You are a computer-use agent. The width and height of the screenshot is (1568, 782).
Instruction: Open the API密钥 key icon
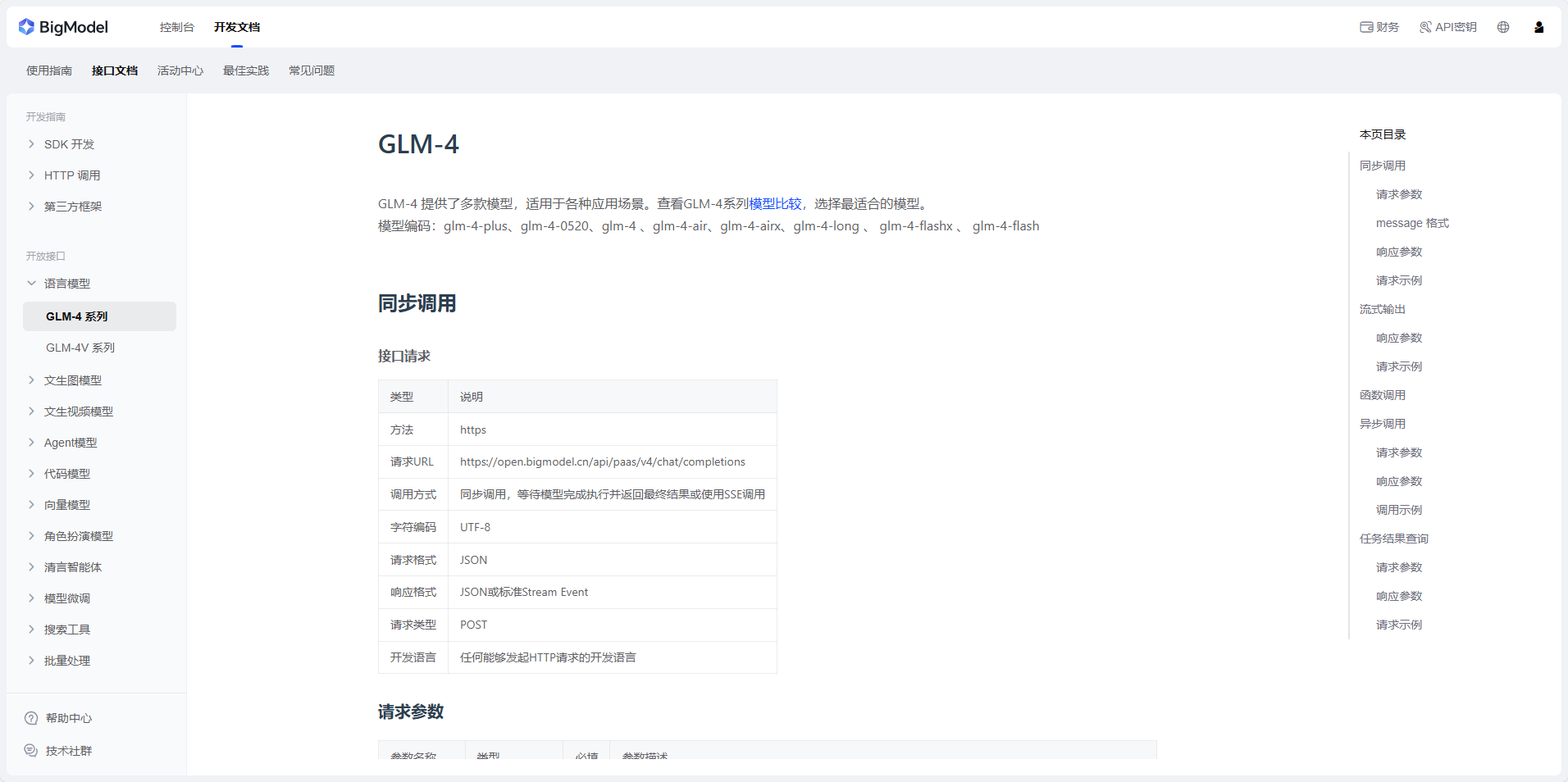coord(1425,27)
